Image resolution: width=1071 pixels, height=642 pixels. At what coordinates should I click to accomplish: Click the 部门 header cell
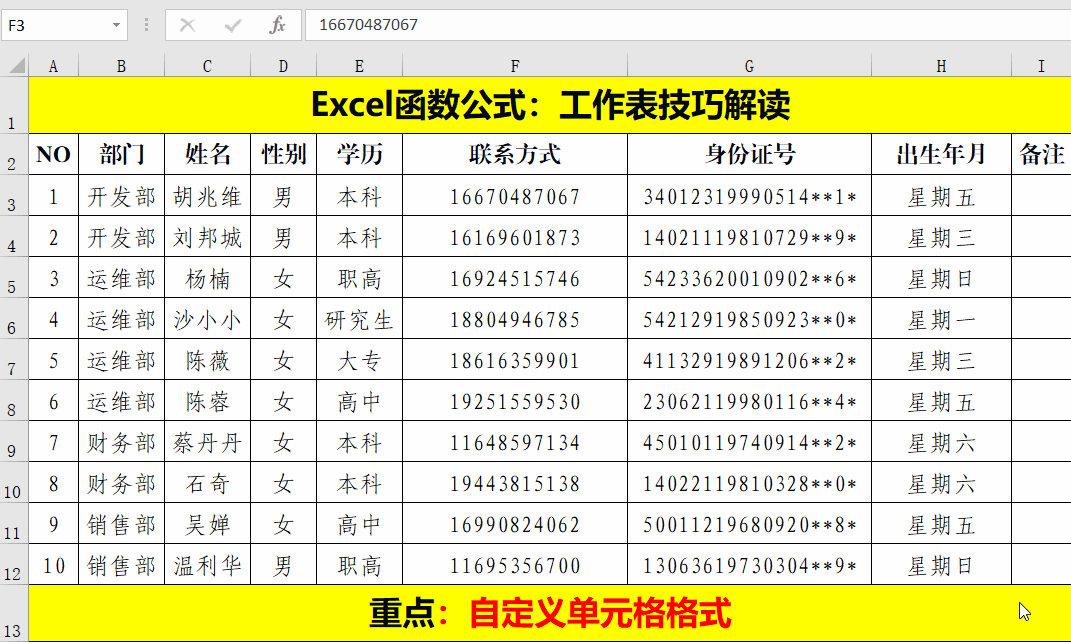(x=122, y=154)
